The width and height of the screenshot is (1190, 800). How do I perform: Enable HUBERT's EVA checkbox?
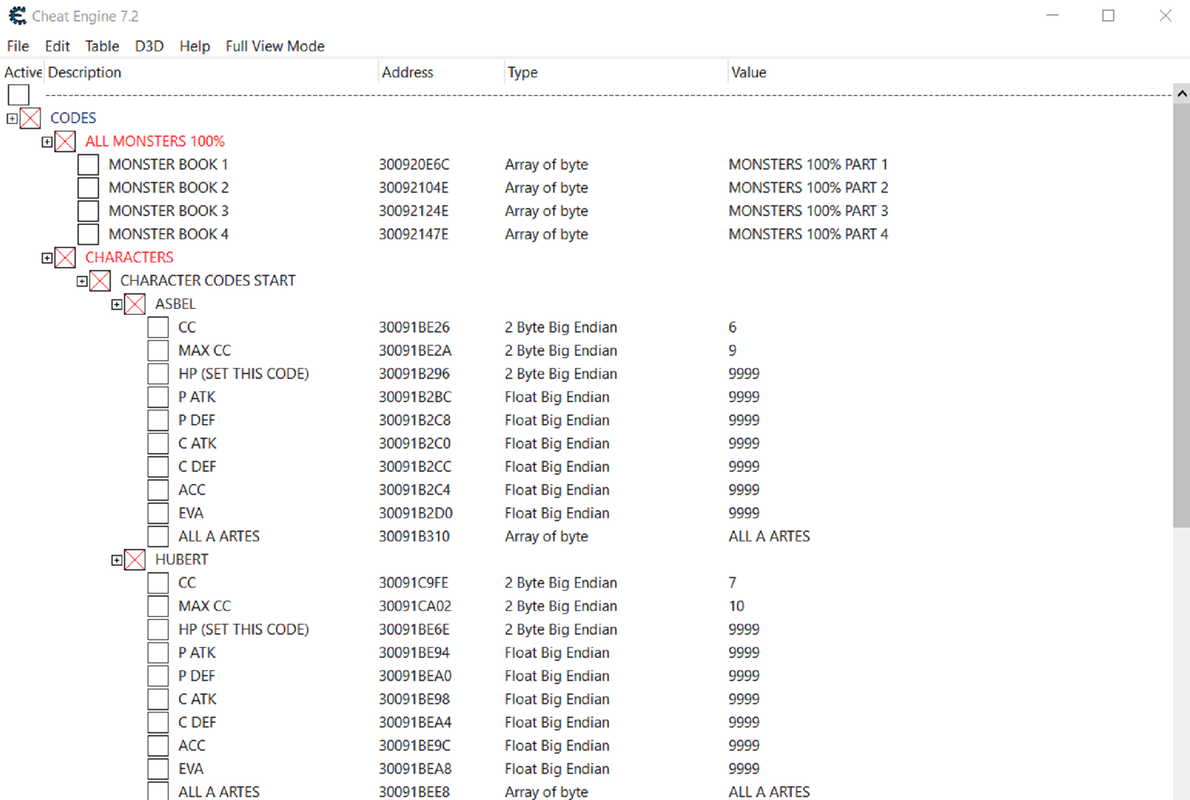[x=158, y=769]
